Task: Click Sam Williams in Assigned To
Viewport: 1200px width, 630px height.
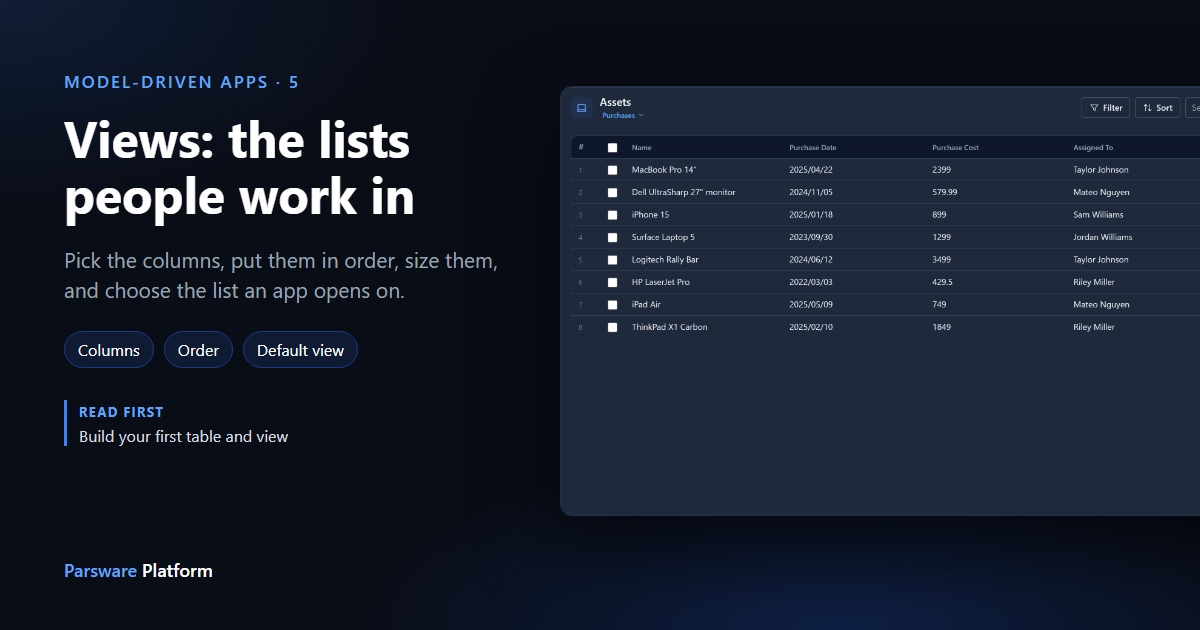Action: pos(1098,215)
